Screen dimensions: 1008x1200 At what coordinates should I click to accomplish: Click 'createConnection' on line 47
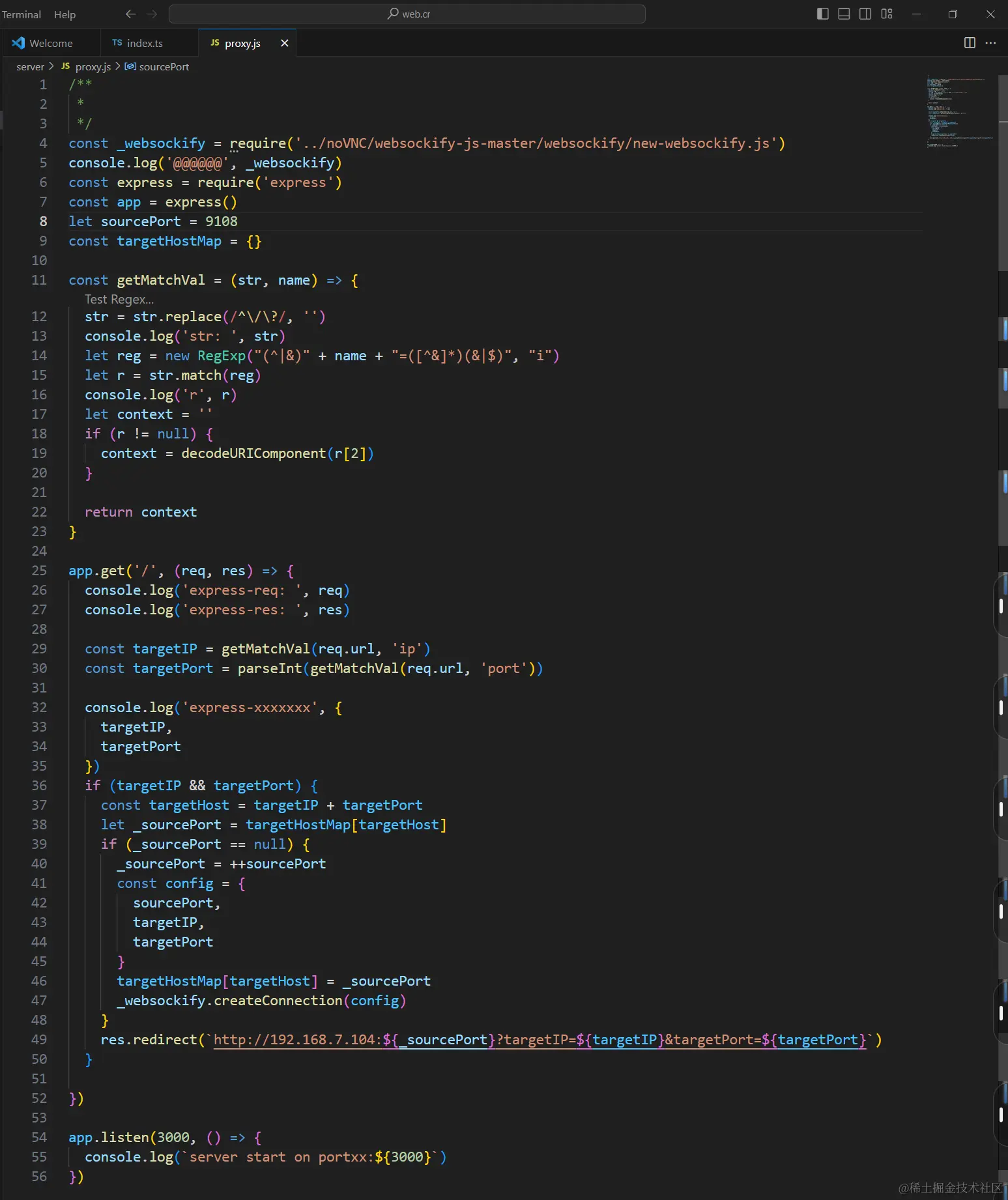point(278,1001)
